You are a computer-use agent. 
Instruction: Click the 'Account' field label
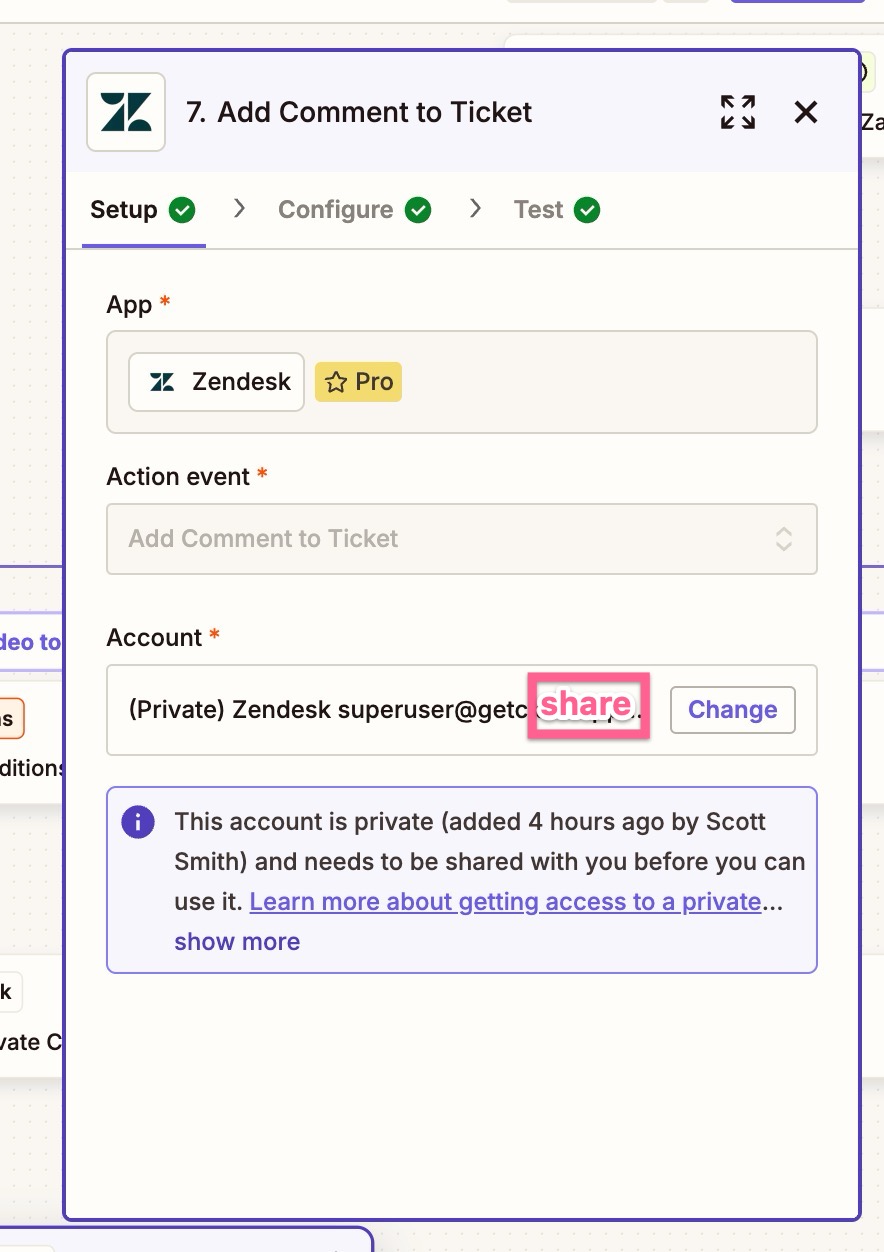point(155,638)
